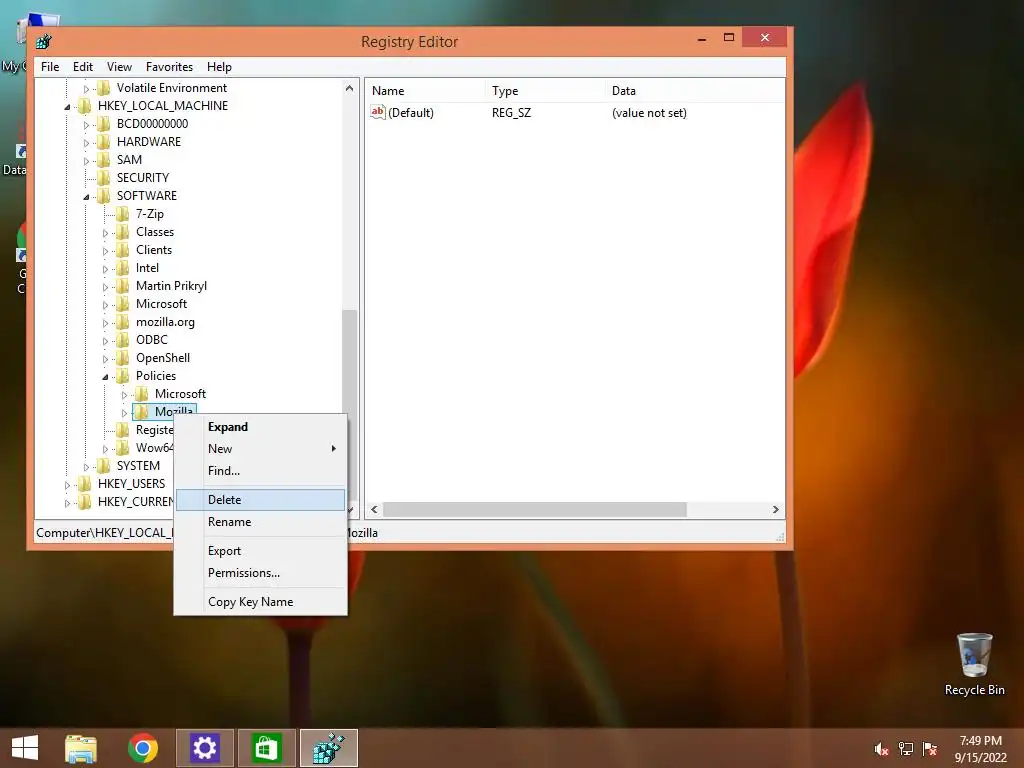Choose Find... in the context menu
Image resolution: width=1024 pixels, height=768 pixels.
(x=261, y=471)
